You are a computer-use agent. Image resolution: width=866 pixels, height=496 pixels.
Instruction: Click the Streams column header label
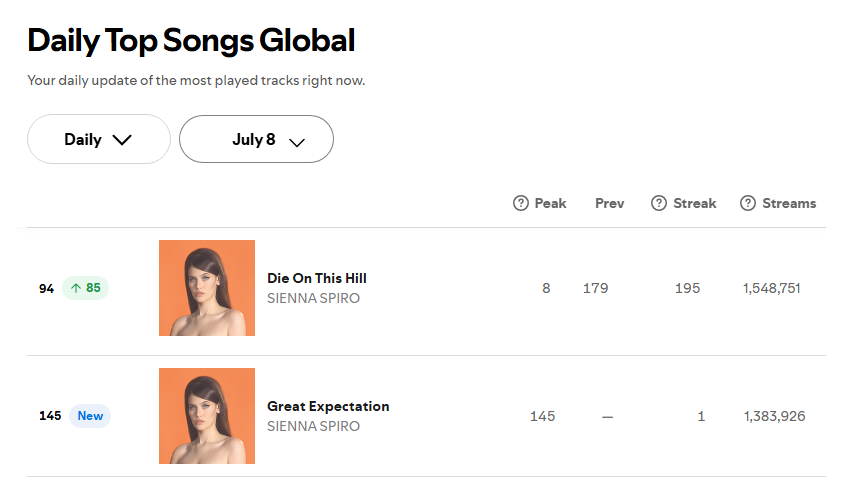click(789, 203)
